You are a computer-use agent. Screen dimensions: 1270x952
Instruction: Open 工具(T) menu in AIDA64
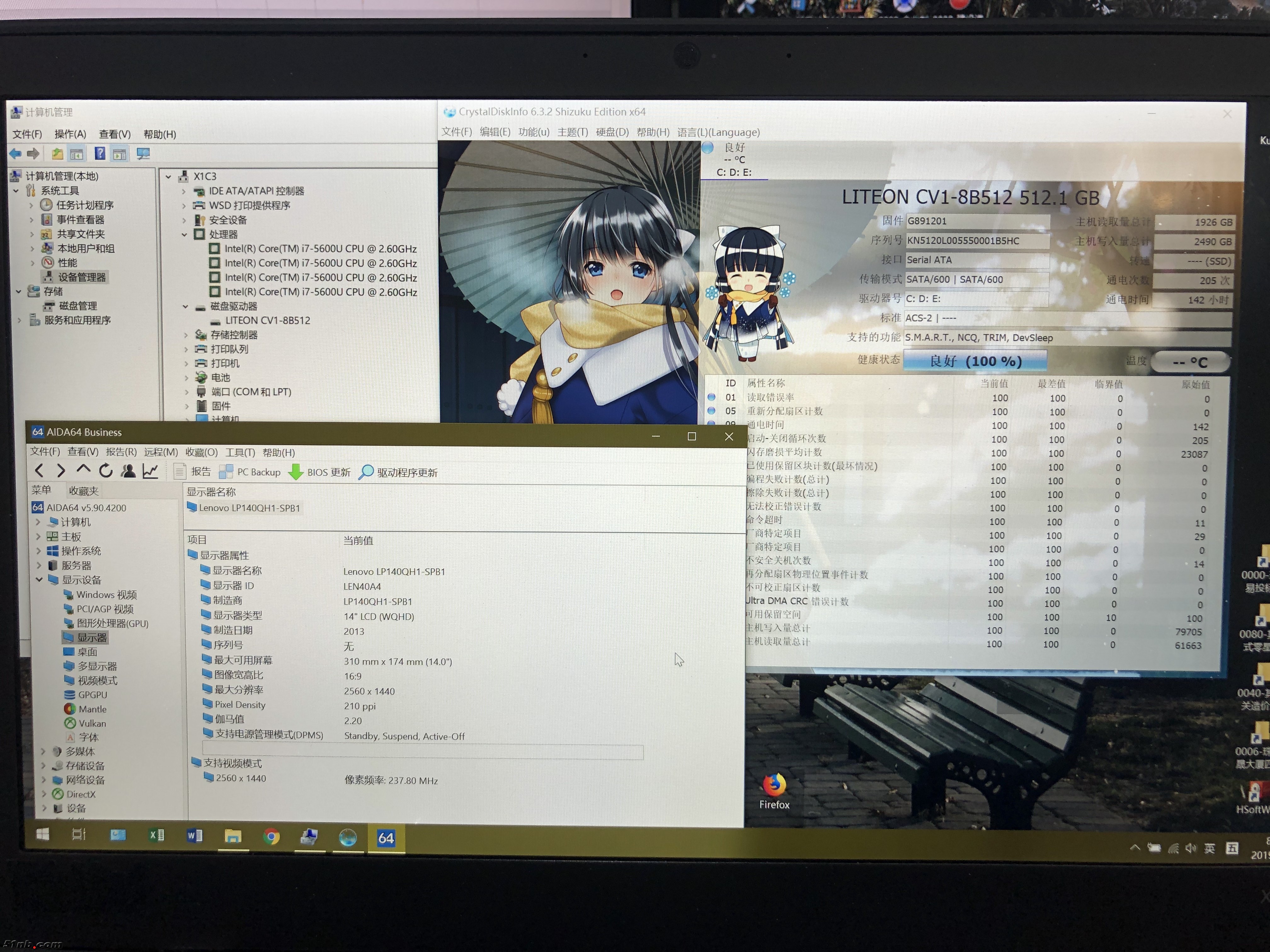coord(240,452)
